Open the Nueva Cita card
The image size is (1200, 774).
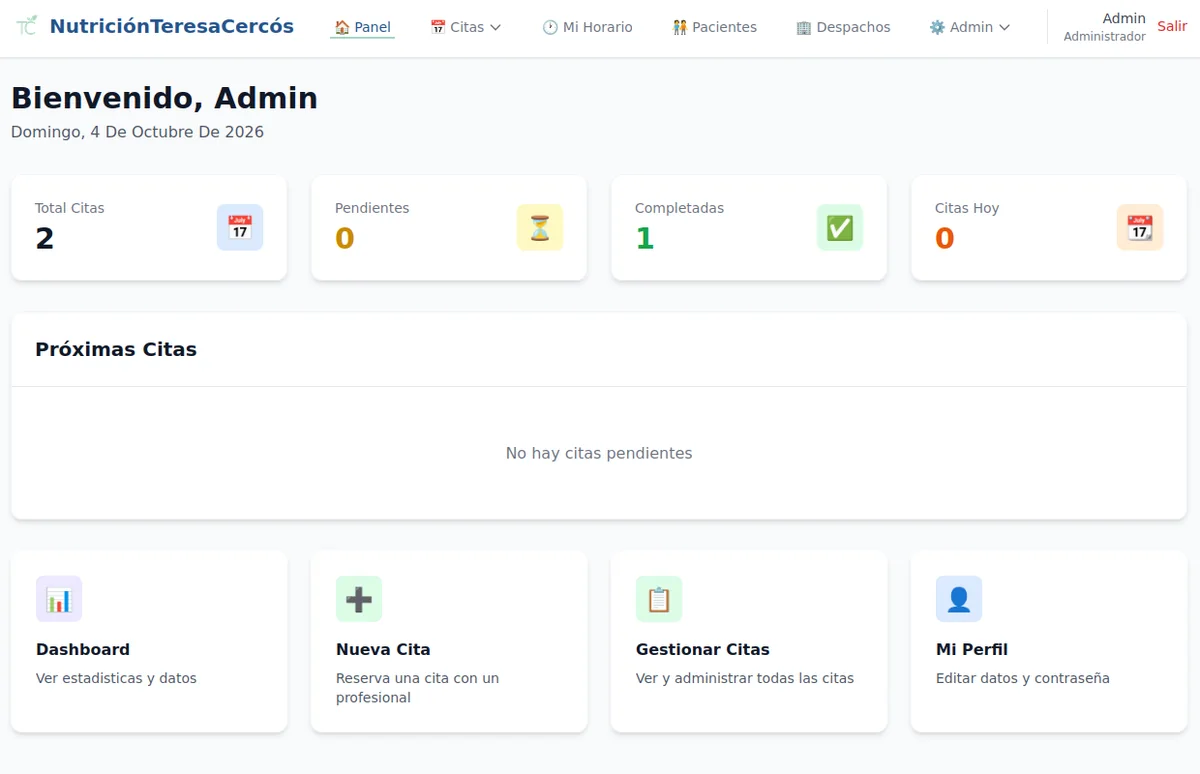(x=449, y=641)
